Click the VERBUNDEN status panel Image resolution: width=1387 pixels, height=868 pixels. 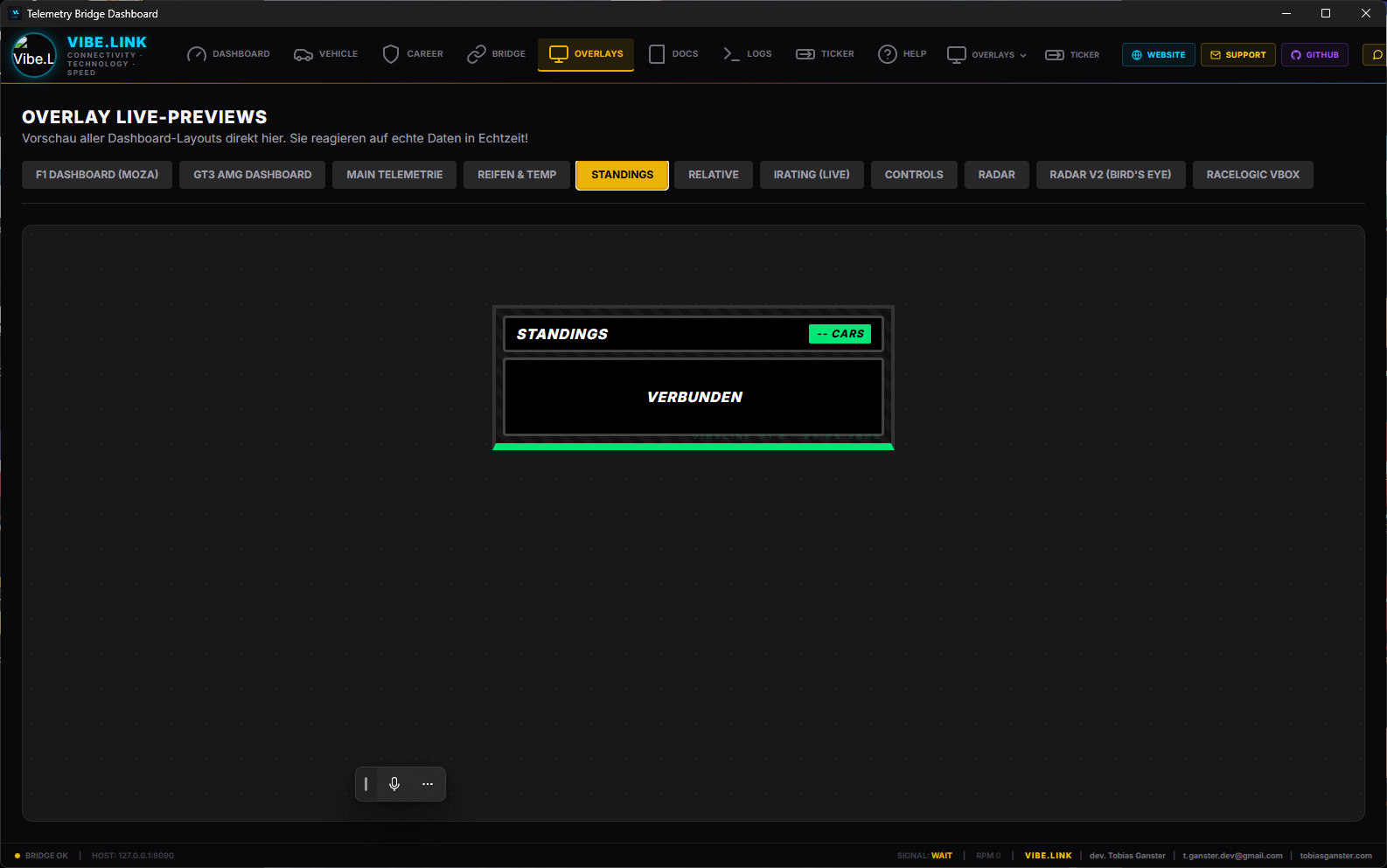coord(693,397)
